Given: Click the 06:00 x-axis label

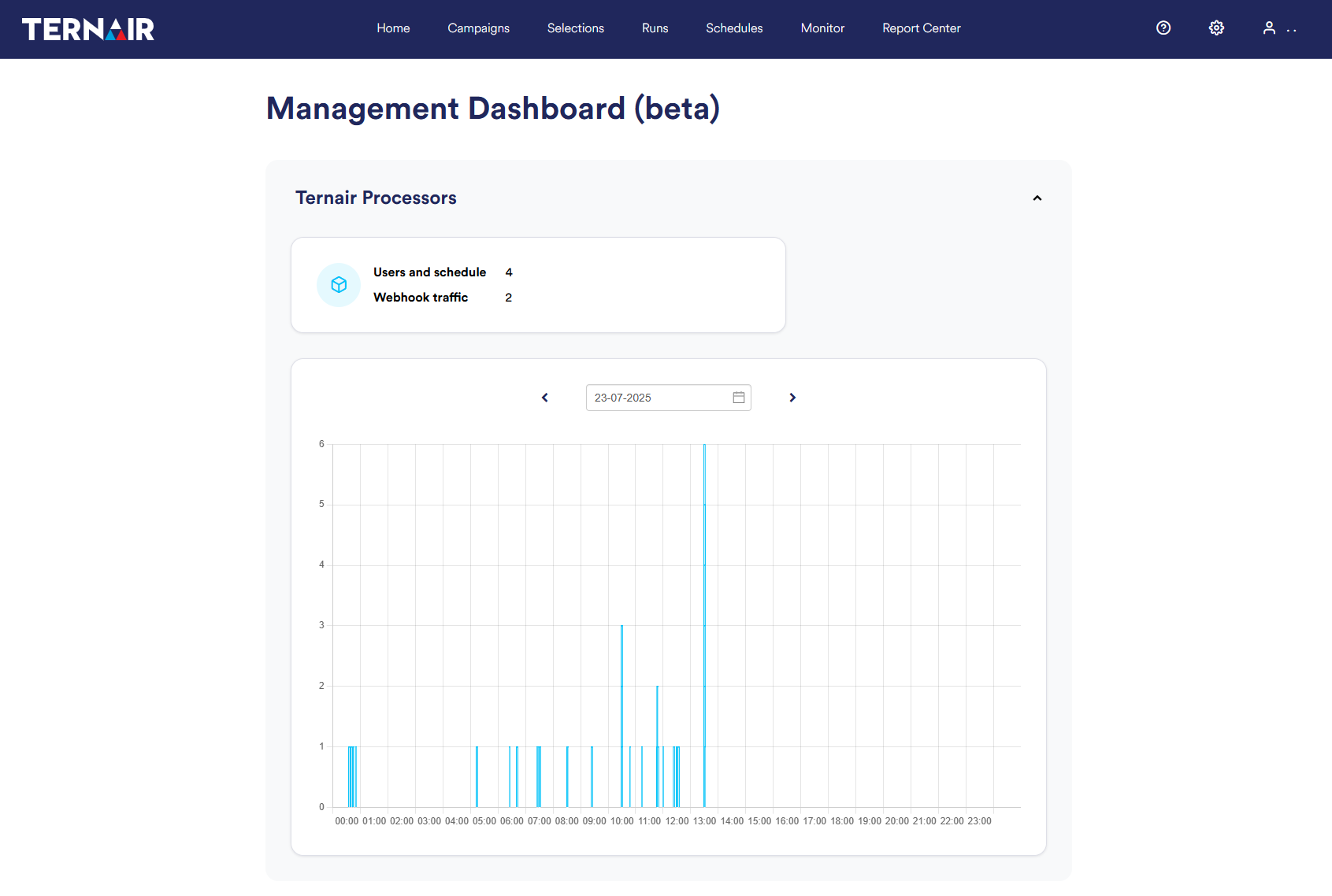Looking at the screenshot, I should [512, 821].
